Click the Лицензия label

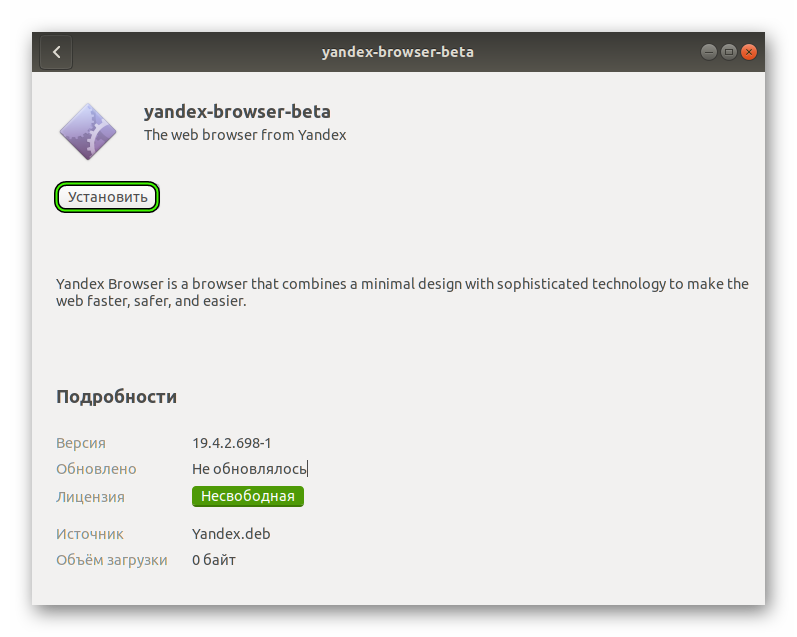(x=90, y=497)
